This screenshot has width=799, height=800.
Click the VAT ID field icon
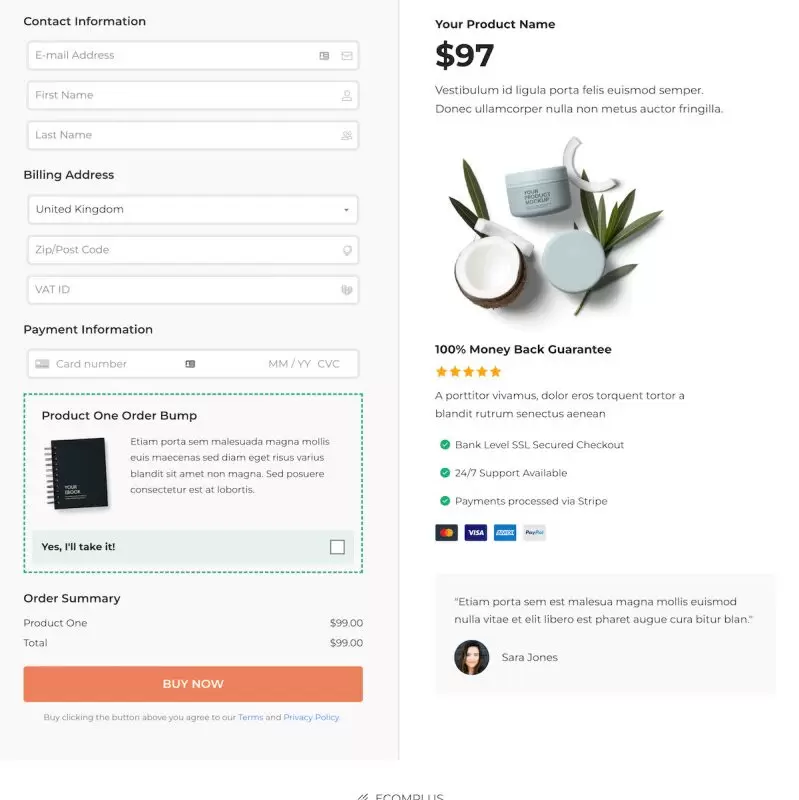coord(346,290)
